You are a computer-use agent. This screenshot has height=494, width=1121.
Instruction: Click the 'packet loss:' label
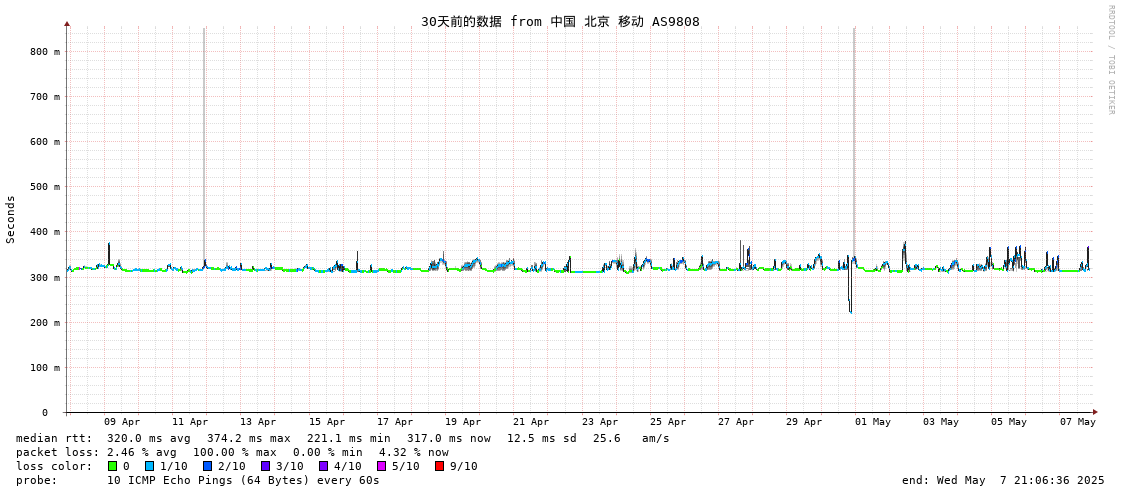(x=58, y=452)
